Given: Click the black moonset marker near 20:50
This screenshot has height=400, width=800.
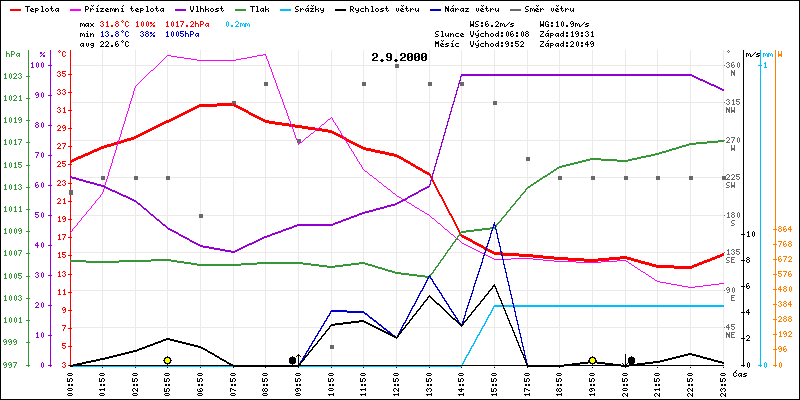Looking at the screenshot, I should click(631, 360).
